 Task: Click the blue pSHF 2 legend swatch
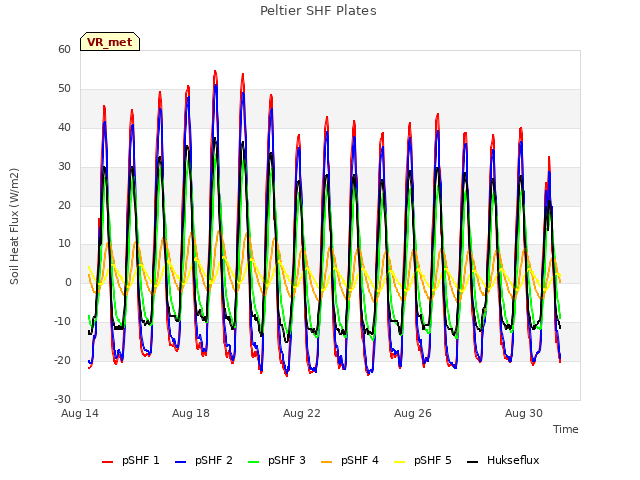180,462
